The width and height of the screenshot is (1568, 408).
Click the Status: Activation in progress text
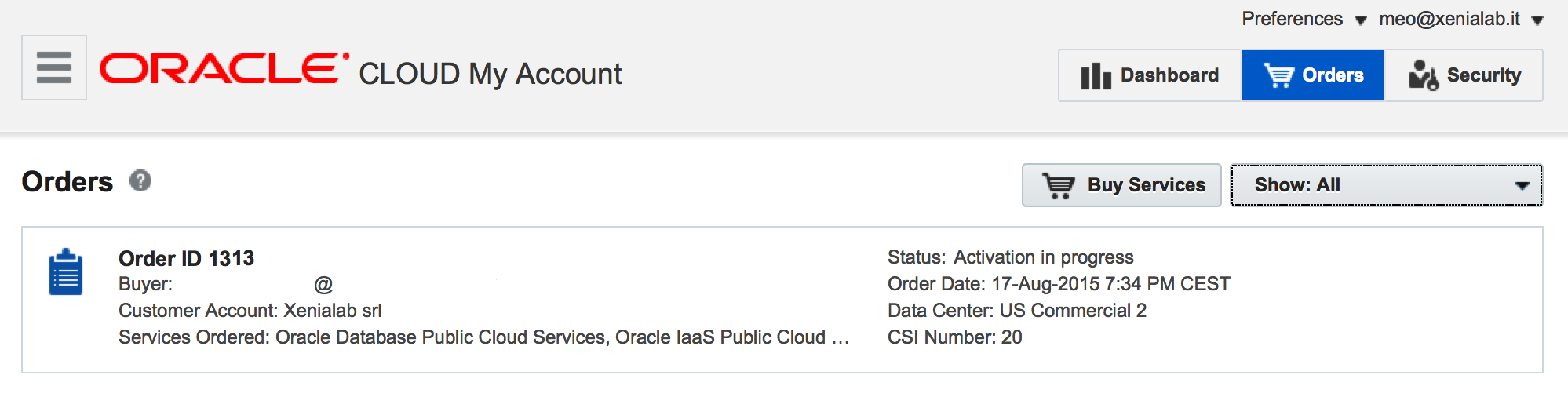click(x=1011, y=257)
